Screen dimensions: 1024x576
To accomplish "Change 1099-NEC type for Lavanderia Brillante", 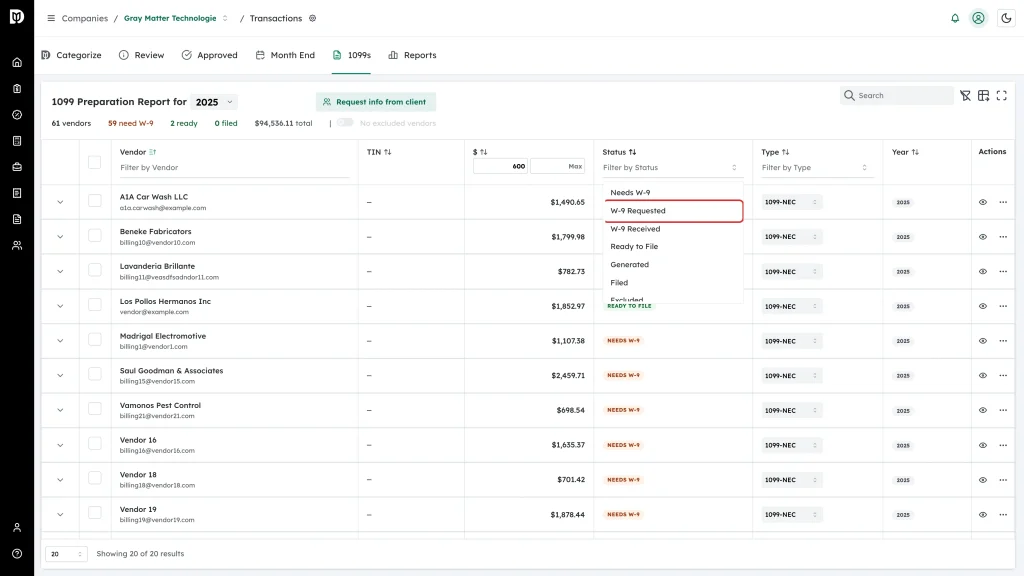I will pyautogui.click(x=791, y=272).
